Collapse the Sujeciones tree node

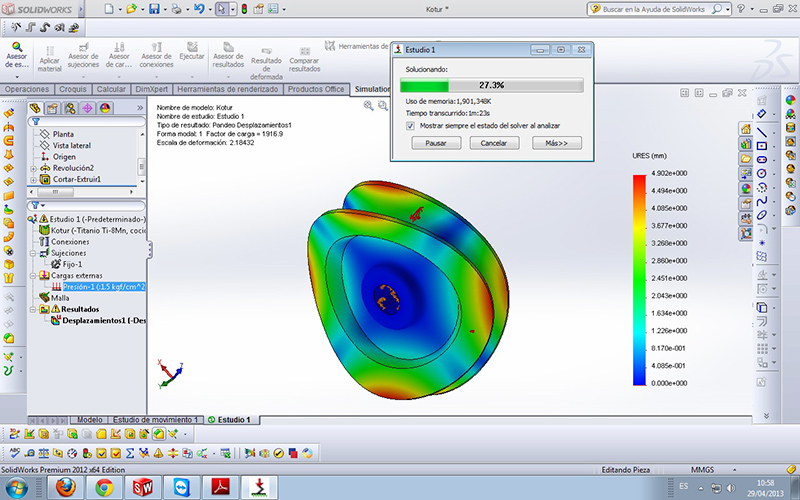tap(32, 253)
